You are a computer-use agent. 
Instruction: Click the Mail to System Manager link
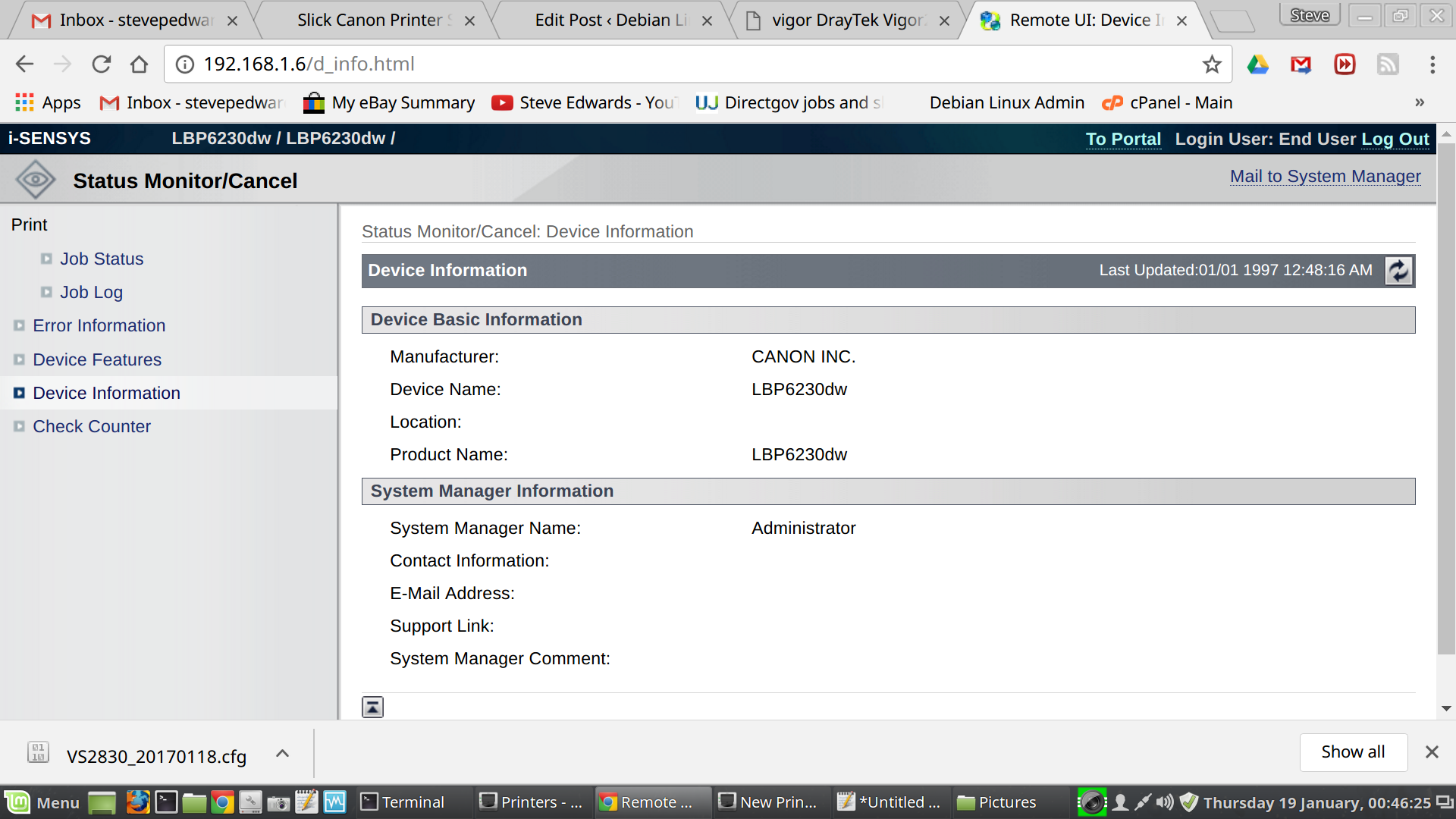tap(1325, 176)
